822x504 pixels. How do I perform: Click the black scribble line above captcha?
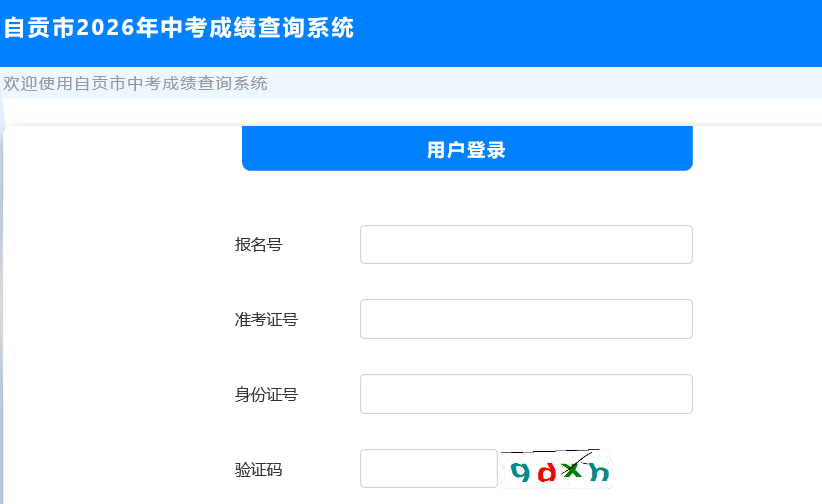coord(550,451)
